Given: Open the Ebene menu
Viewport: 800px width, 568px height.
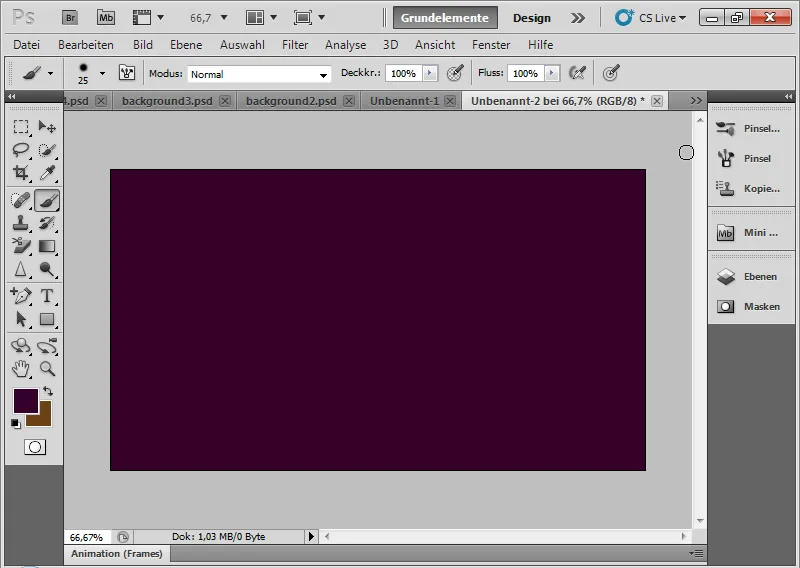Looking at the screenshot, I should (x=186, y=45).
